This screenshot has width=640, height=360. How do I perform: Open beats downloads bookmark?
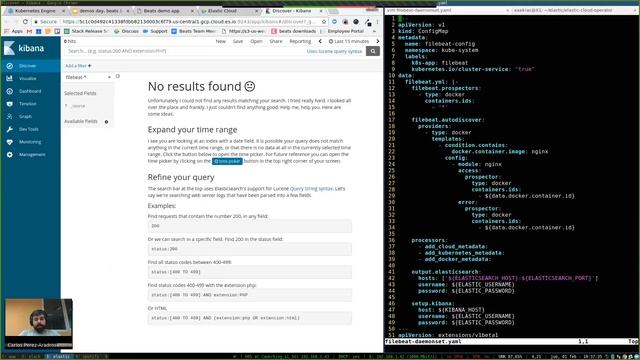tap(294, 31)
